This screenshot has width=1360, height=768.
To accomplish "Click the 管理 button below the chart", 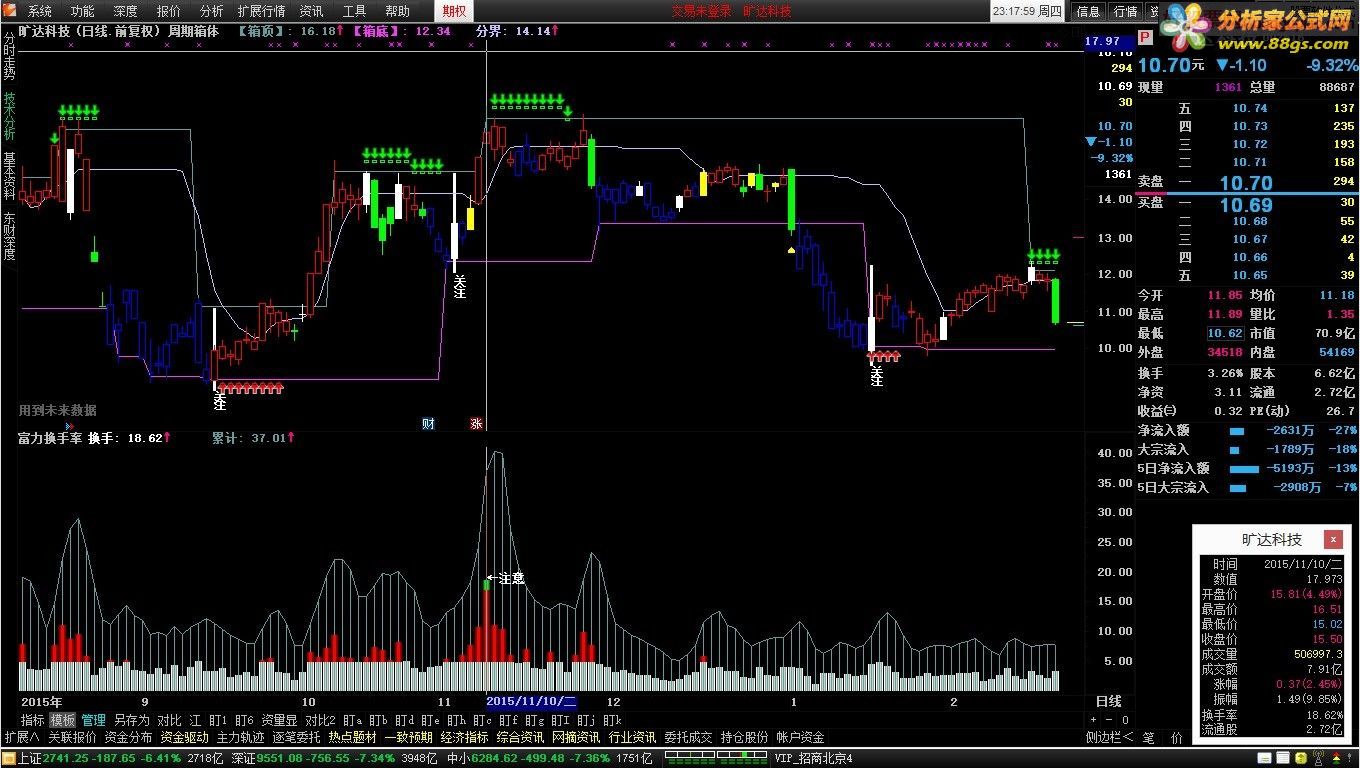I will [x=93, y=720].
